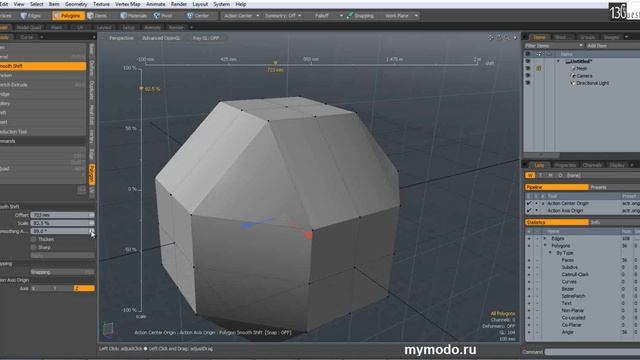This screenshot has height=360, width=640.
Task: Click the Snapping button in tool properties
Action: pyautogui.click(x=62, y=272)
